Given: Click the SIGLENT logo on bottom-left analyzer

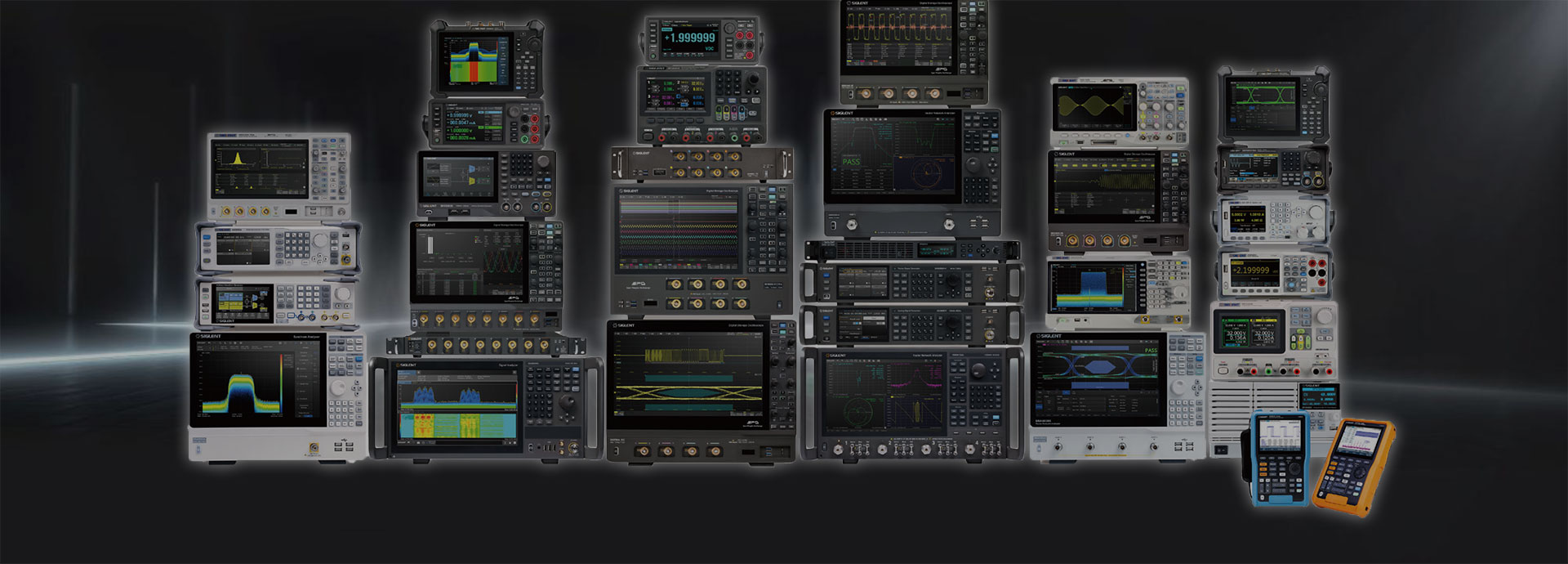Looking at the screenshot, I should coord(209,337).
